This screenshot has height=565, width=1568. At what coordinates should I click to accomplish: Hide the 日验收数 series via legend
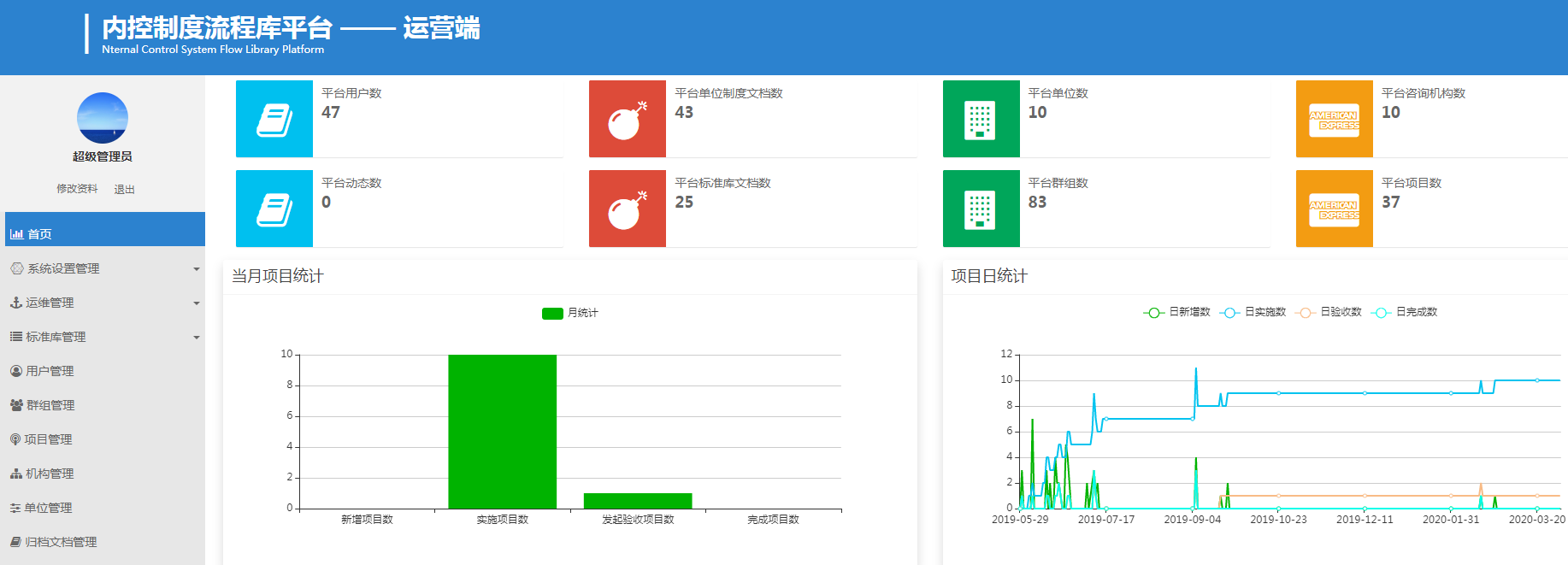[1329, 312]
